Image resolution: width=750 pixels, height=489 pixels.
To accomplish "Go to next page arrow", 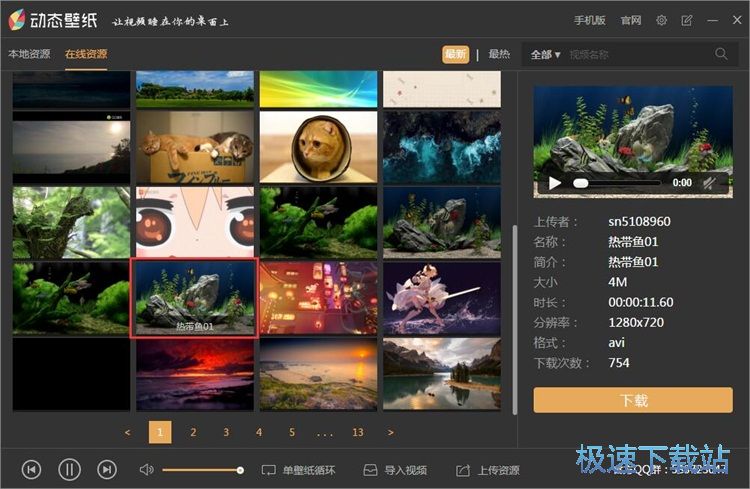I will (x=390, y=432).
